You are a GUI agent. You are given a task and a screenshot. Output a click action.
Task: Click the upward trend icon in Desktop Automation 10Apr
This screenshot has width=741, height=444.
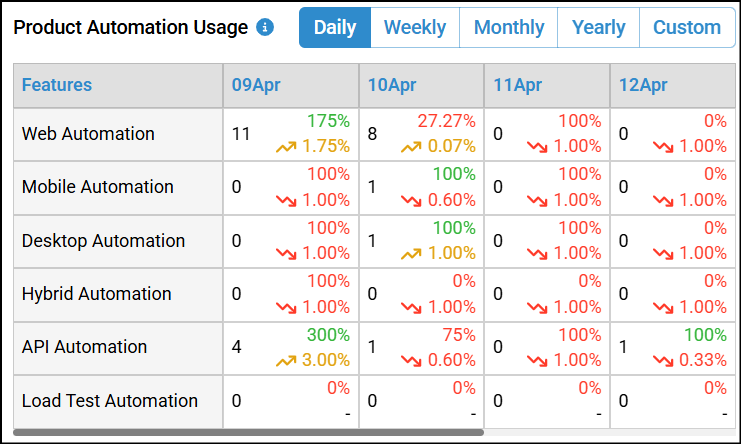pyautogui.click(x=413, y=254)
